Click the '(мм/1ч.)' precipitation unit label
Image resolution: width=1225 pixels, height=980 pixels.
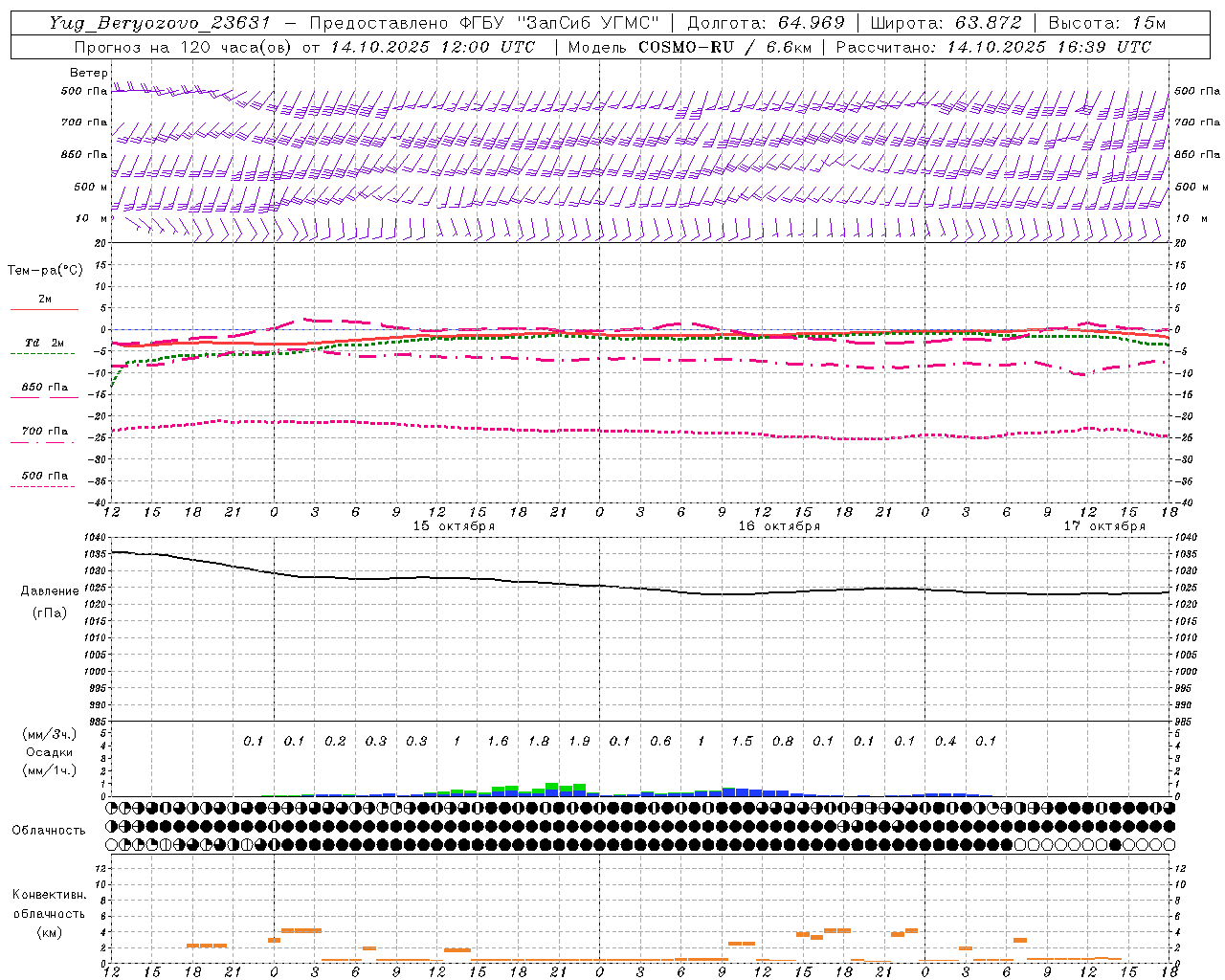tap(50, 770)
